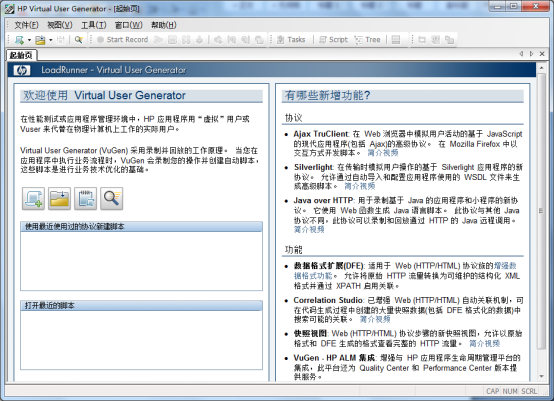
Task: Open the 文件(F) menu
Action: [x=26, y=25]
